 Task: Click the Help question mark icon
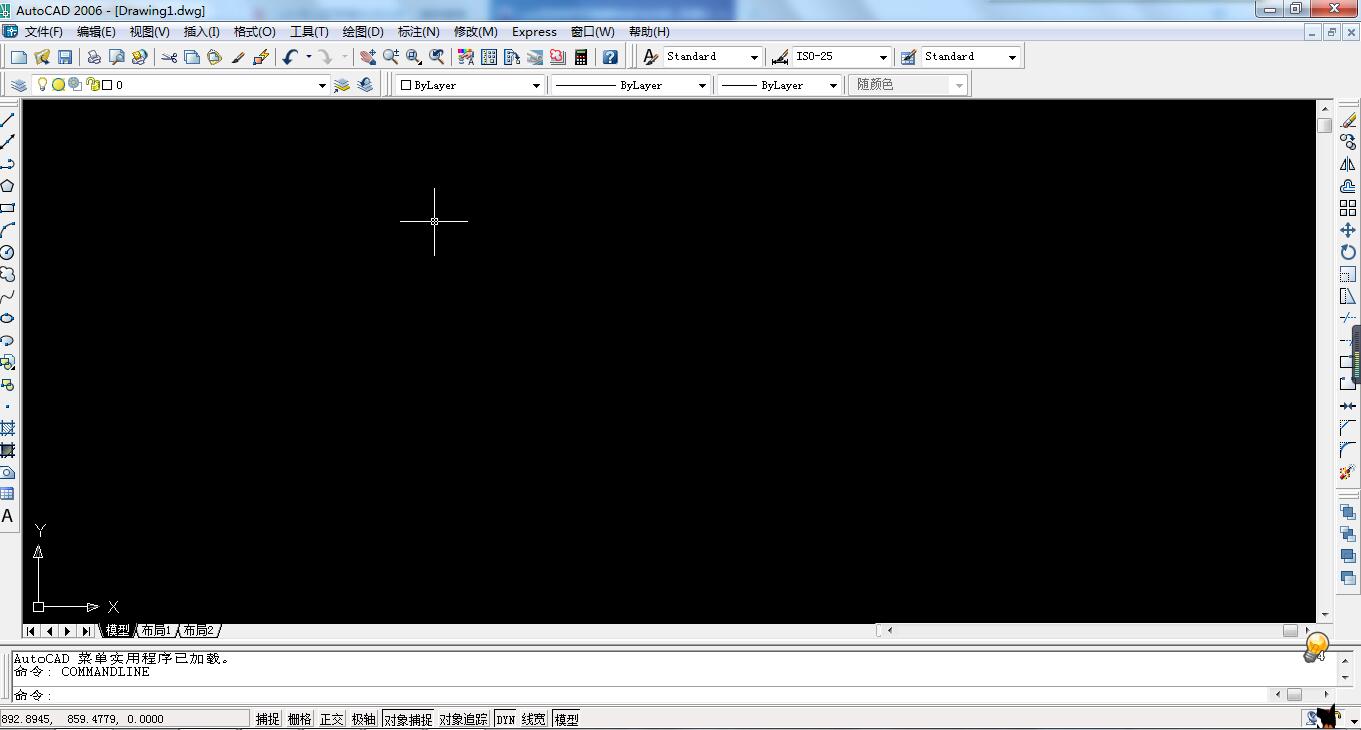pos(610,57)
